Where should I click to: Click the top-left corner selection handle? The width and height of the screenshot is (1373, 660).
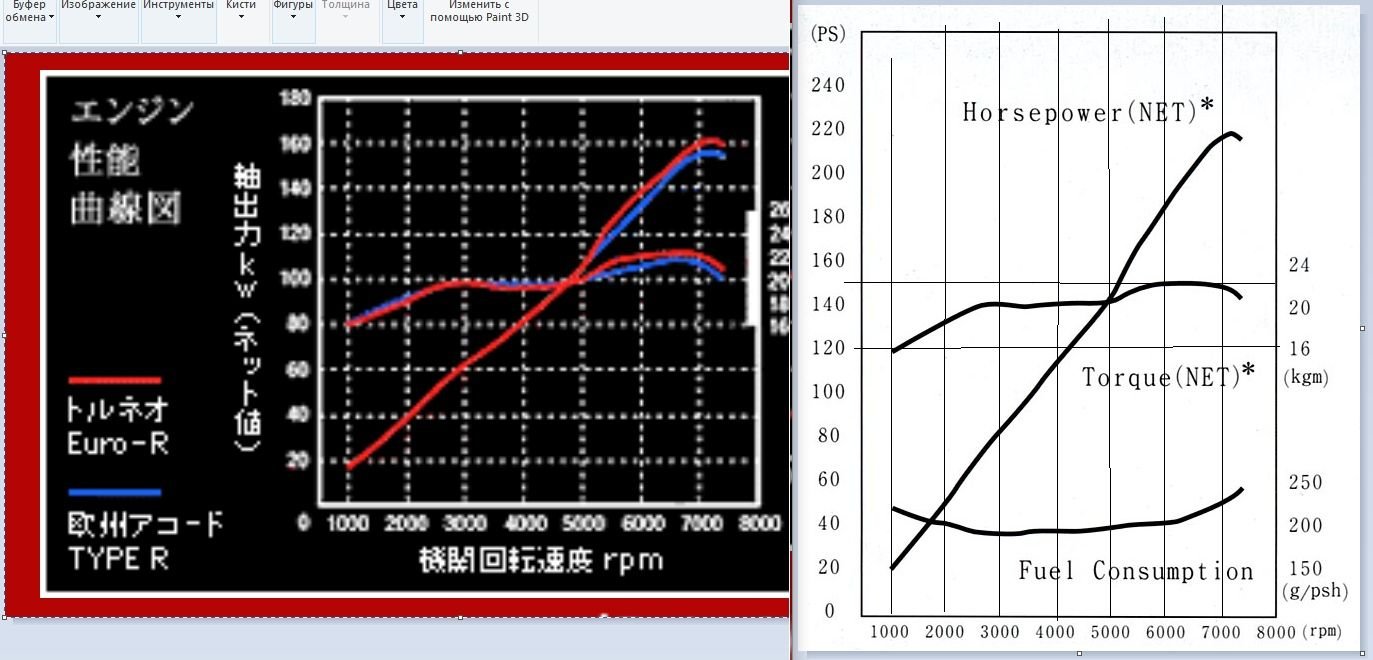(x=4, y=52)
